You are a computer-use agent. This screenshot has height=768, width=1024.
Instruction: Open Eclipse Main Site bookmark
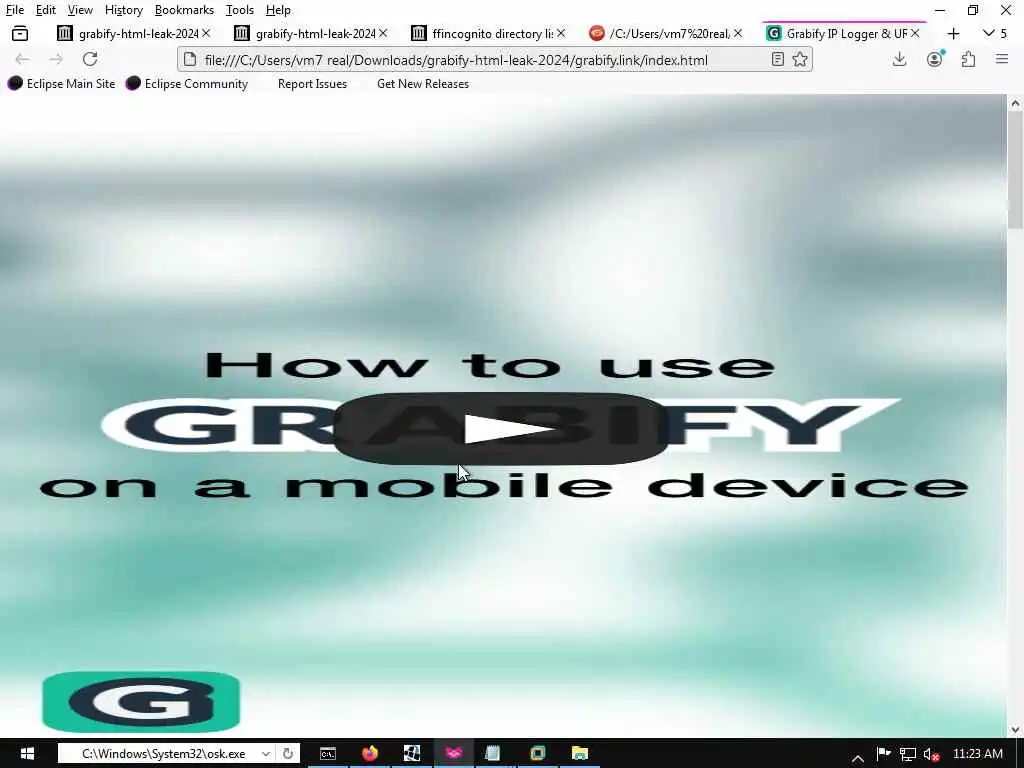click(x=61, y=84)
